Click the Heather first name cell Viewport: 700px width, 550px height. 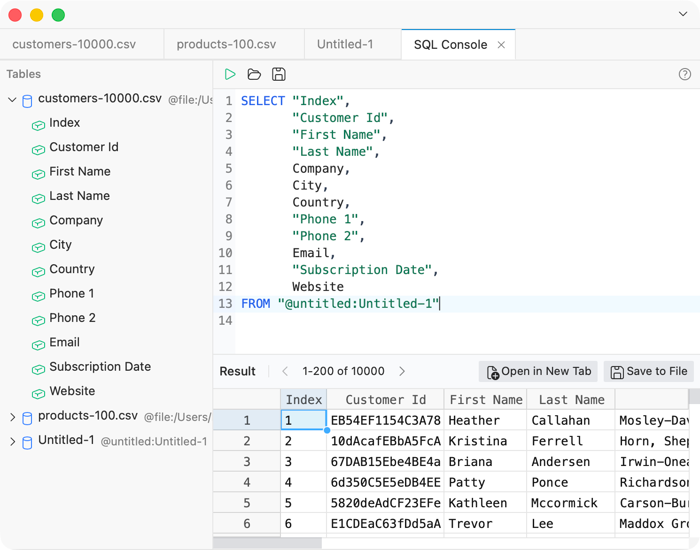[486, 420]
